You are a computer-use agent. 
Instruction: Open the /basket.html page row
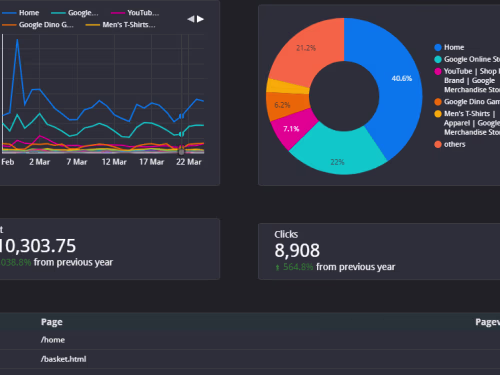pos(250,359)
